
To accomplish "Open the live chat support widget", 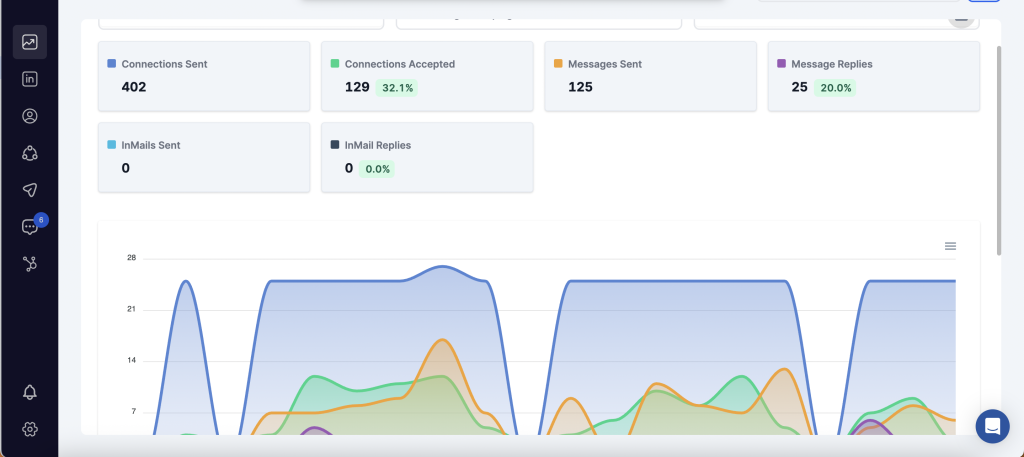I will (x=992, y=425).
